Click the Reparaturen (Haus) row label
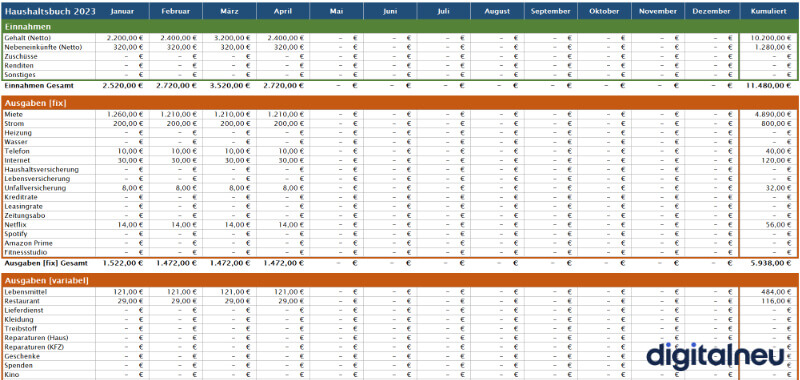 click(36, 338)
